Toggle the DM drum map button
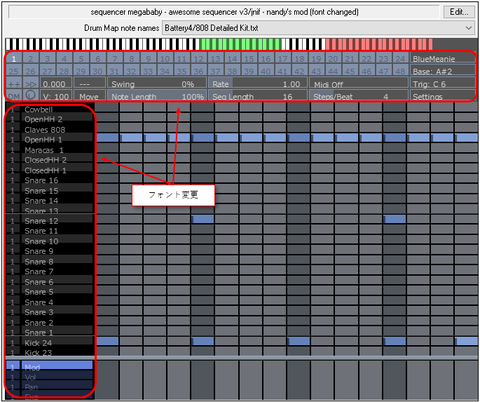The image size is (480, 402). coord(14,96)
